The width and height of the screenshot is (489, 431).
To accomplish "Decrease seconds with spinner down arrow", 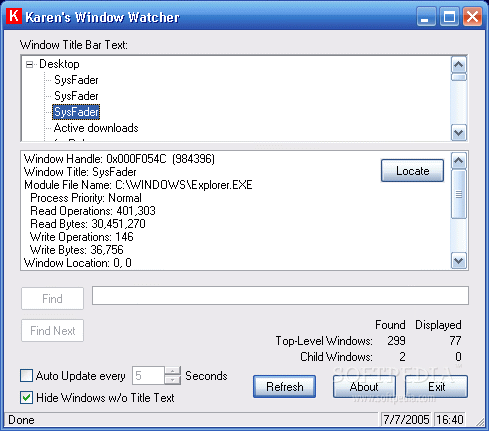I will tap(173, 380).
